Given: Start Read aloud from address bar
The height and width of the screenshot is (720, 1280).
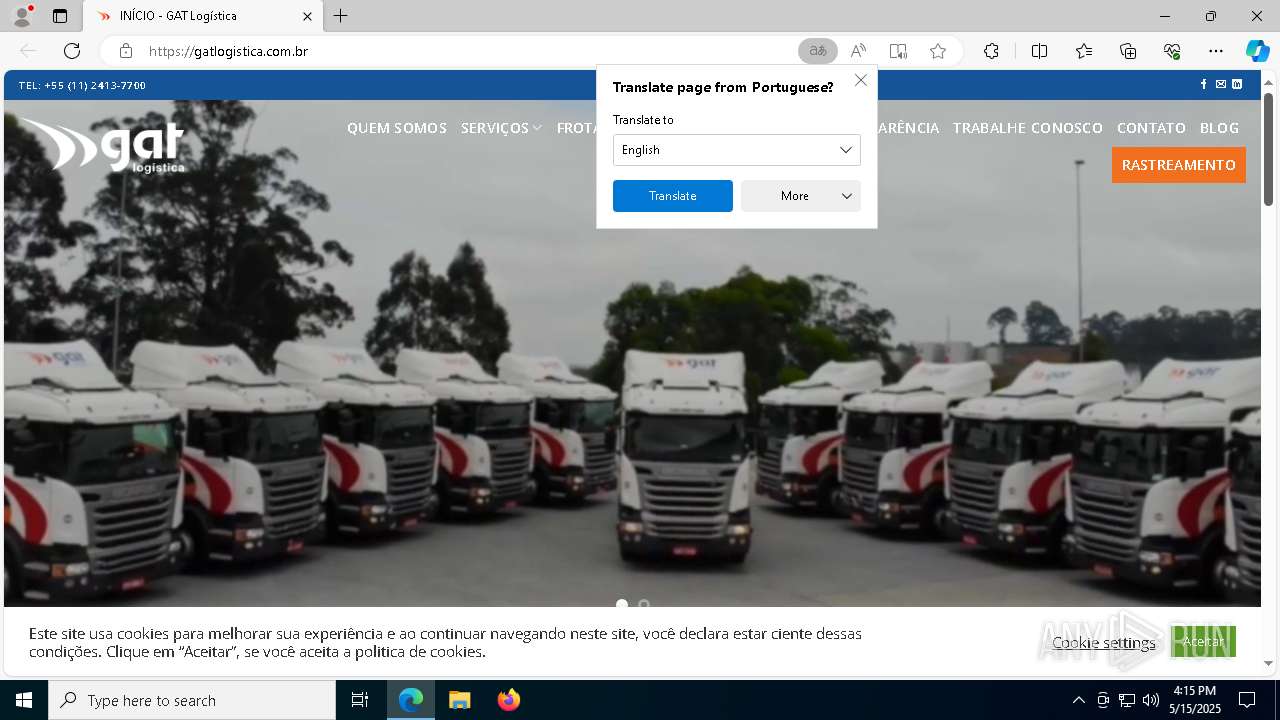Looking at the screenshot, I should pos(858,51).
